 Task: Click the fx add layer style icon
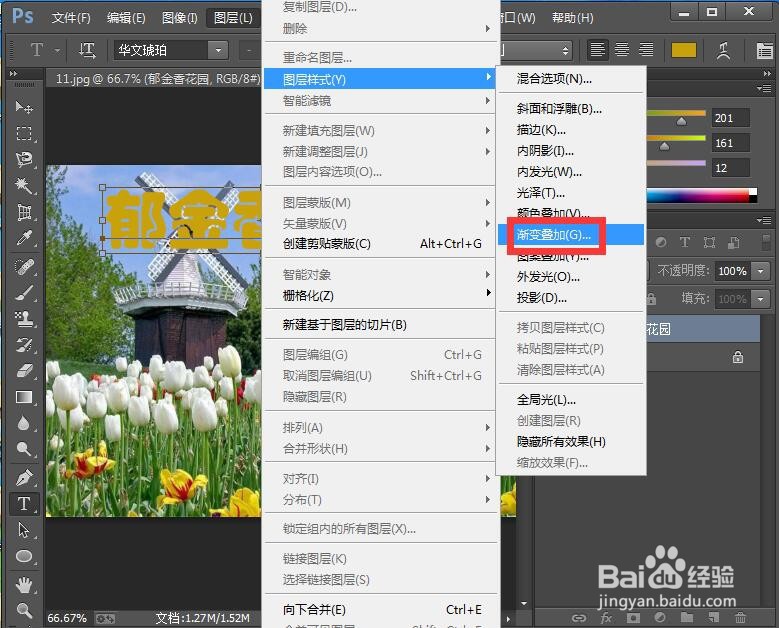[606, 618]
